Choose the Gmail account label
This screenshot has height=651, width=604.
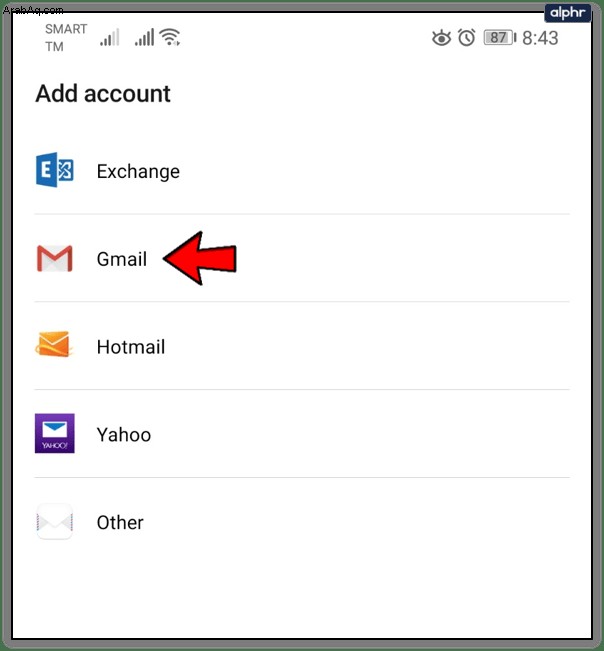point(122,259)
